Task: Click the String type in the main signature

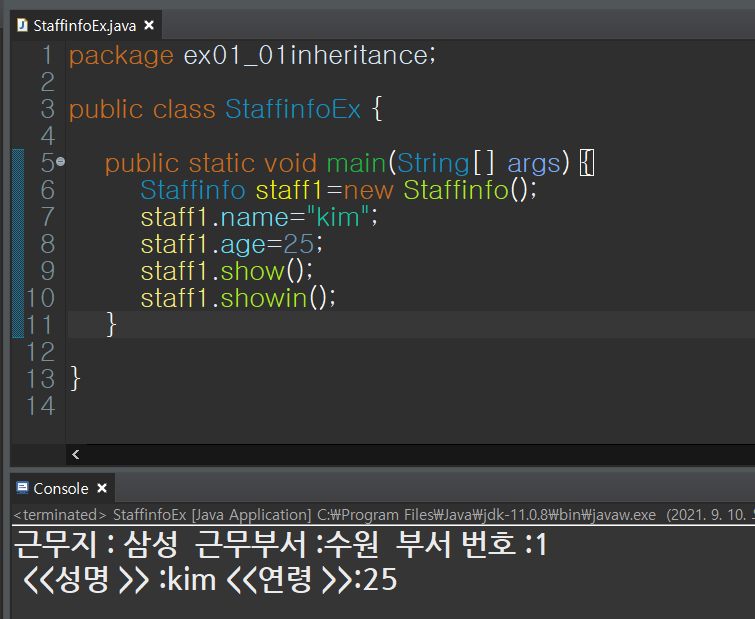Action: click(x=433, y=164)
